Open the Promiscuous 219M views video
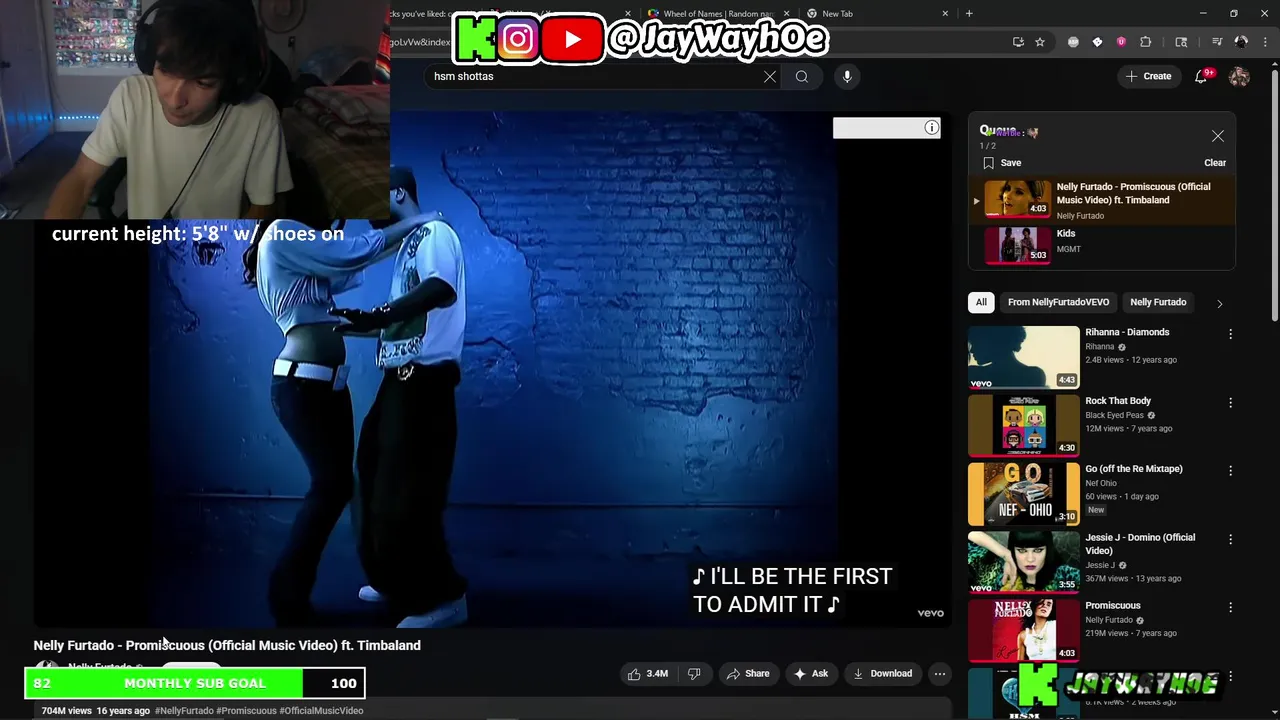The height and width of the screenshot is (720, 1280). (x=1113, y=606)
